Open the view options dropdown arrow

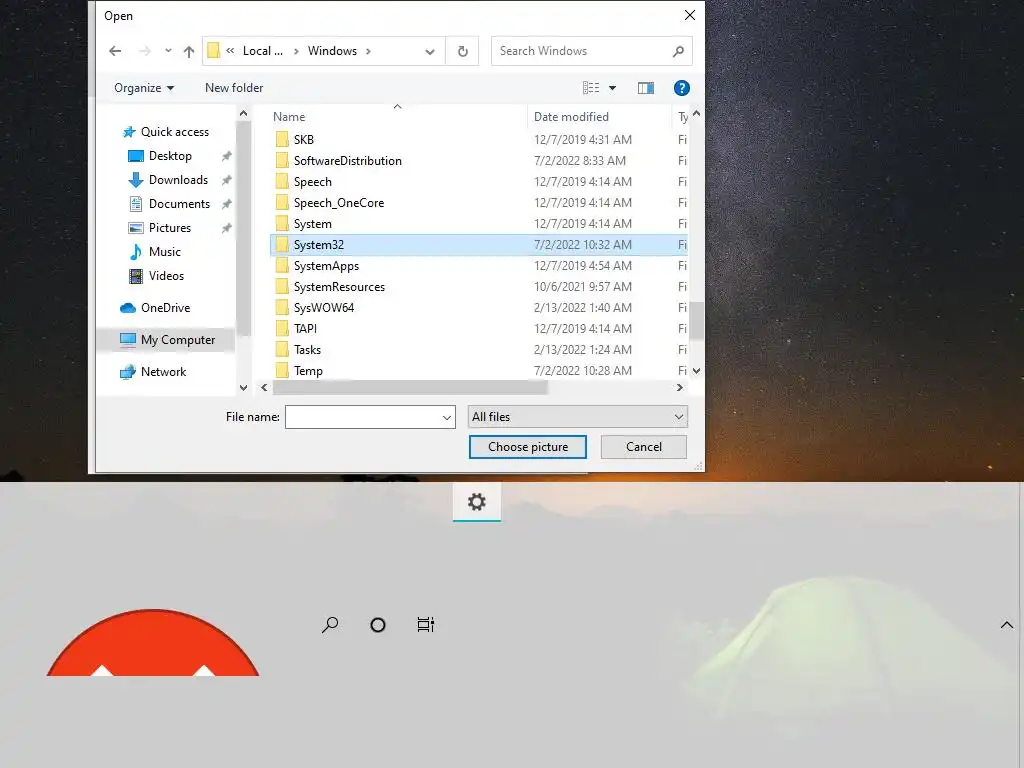click(613, 88)
